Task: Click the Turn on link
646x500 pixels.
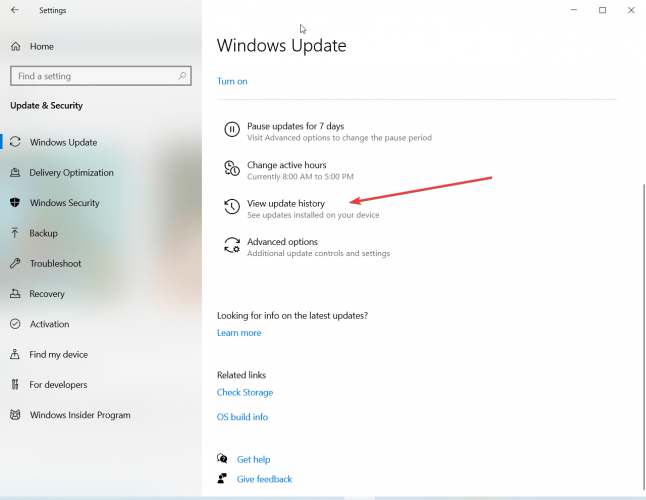Action: [x=232, y=81]
